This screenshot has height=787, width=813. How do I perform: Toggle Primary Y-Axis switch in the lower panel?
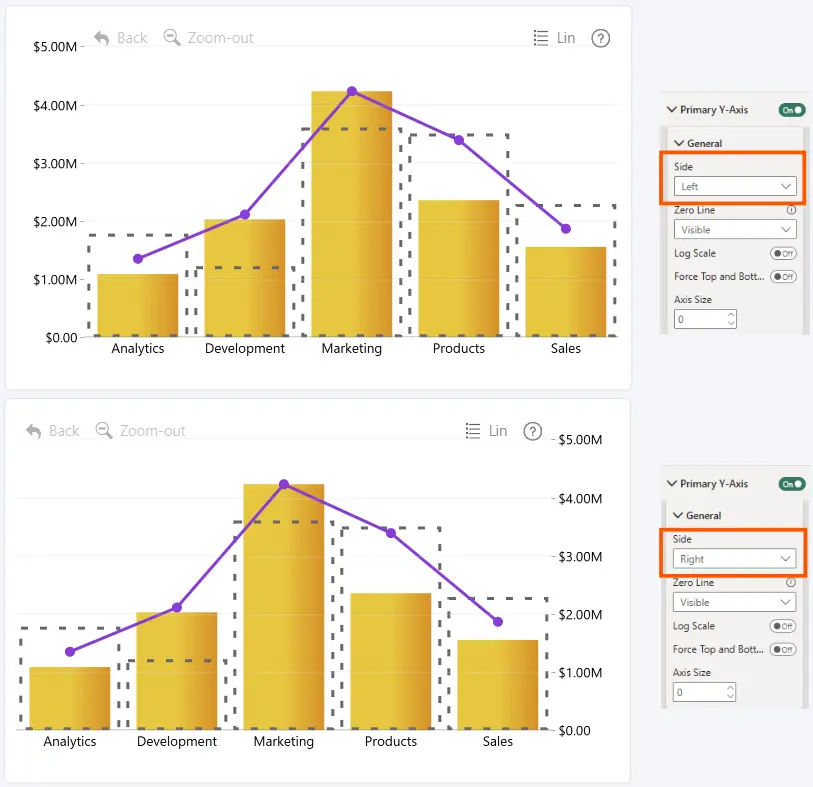click(x=792, y=484)
